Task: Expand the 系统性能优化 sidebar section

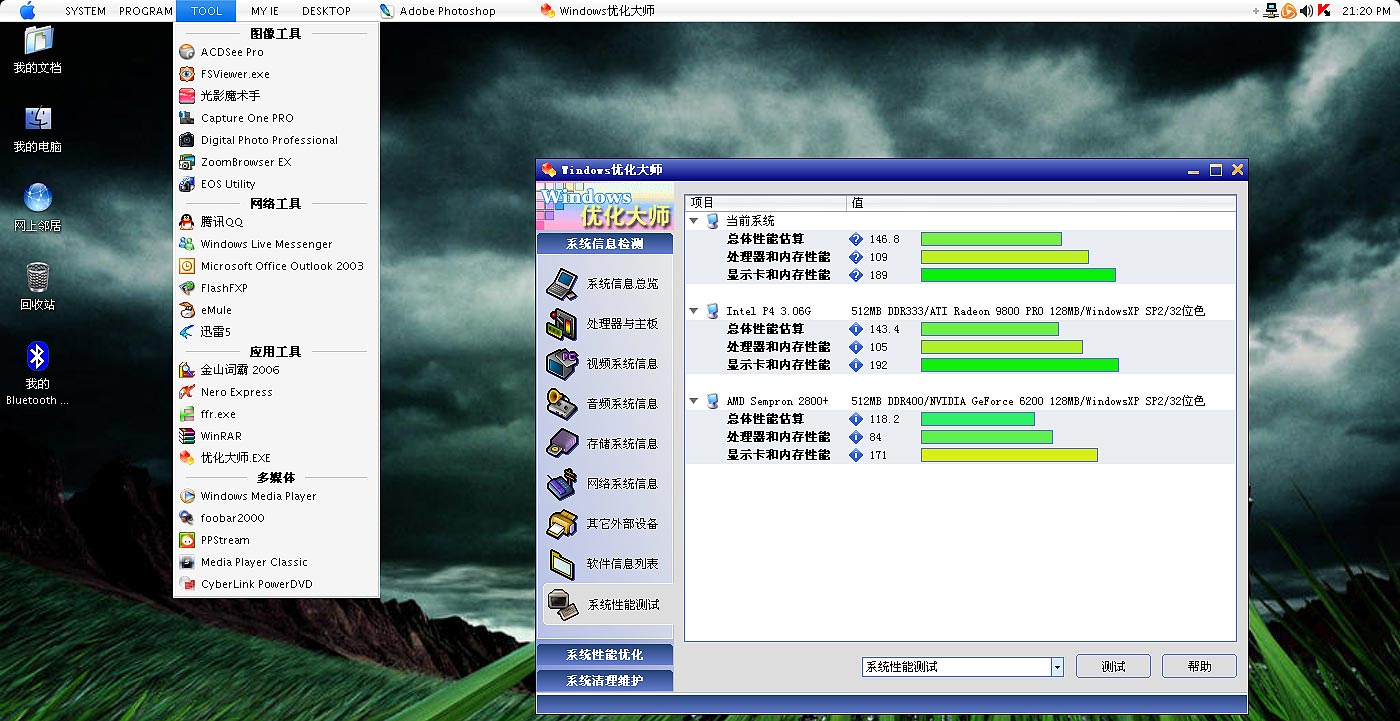Action: tap(605, 655)
